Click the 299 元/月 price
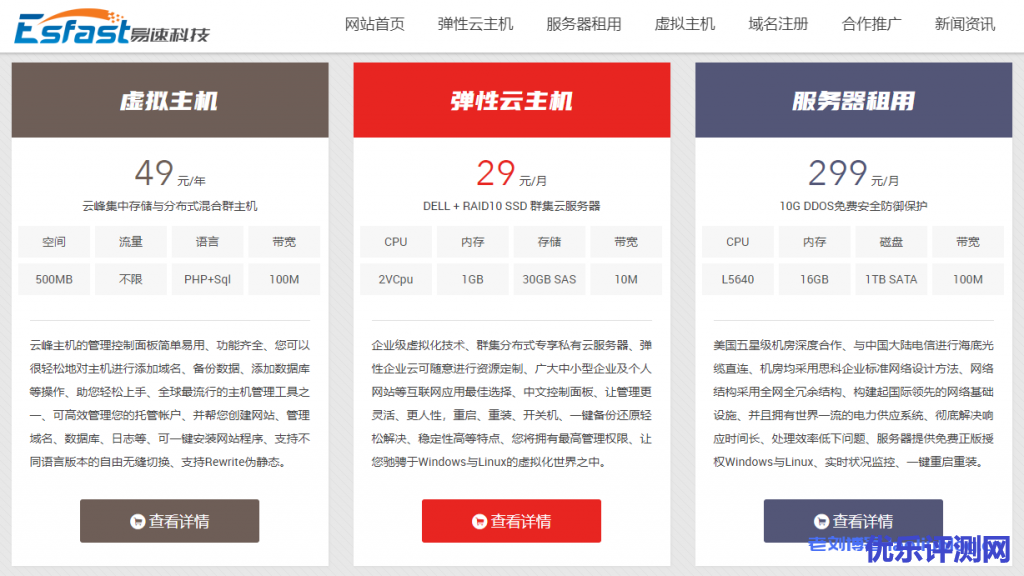 (x=854, y=174)
